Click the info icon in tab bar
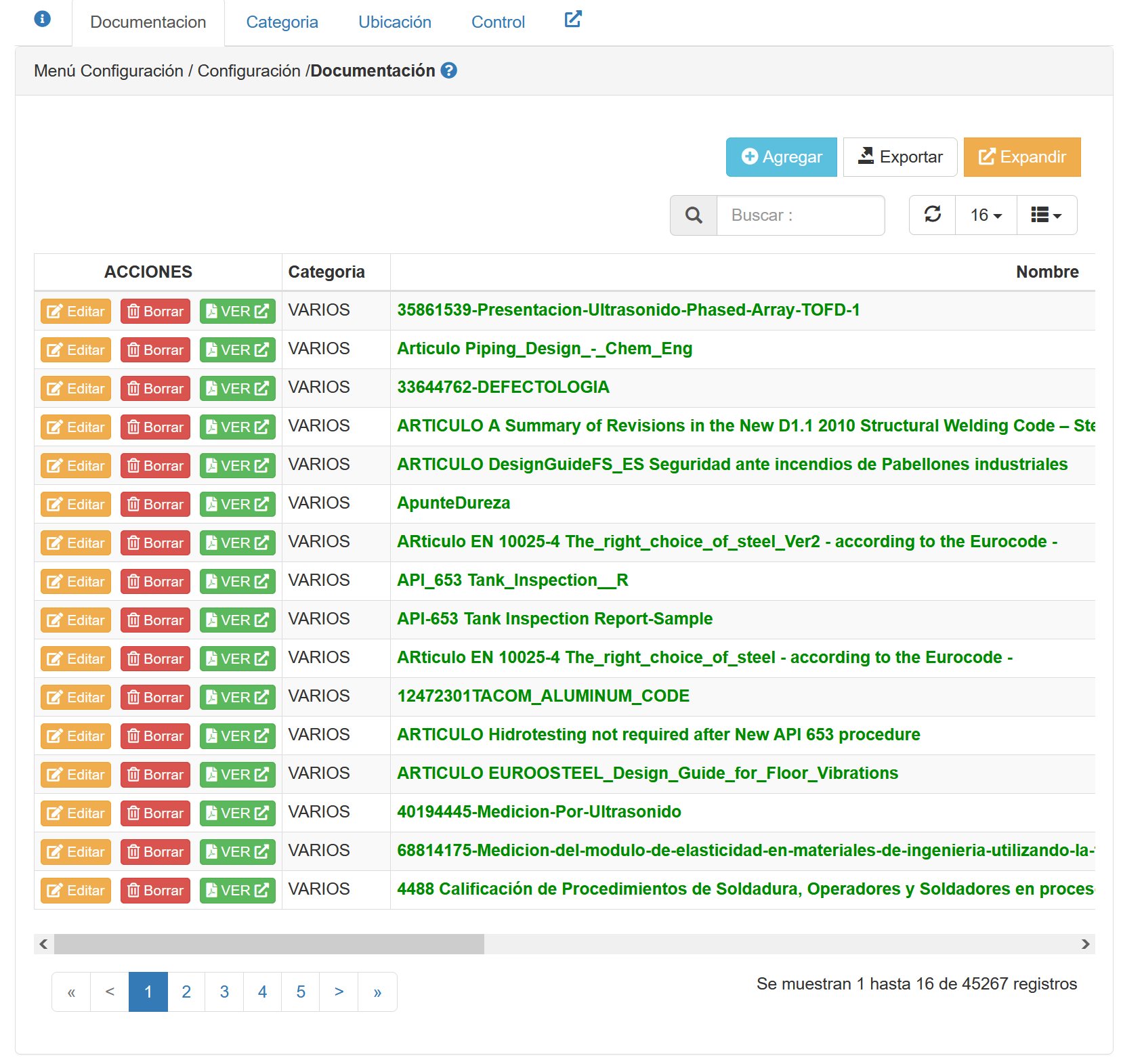 pos(42,19)
